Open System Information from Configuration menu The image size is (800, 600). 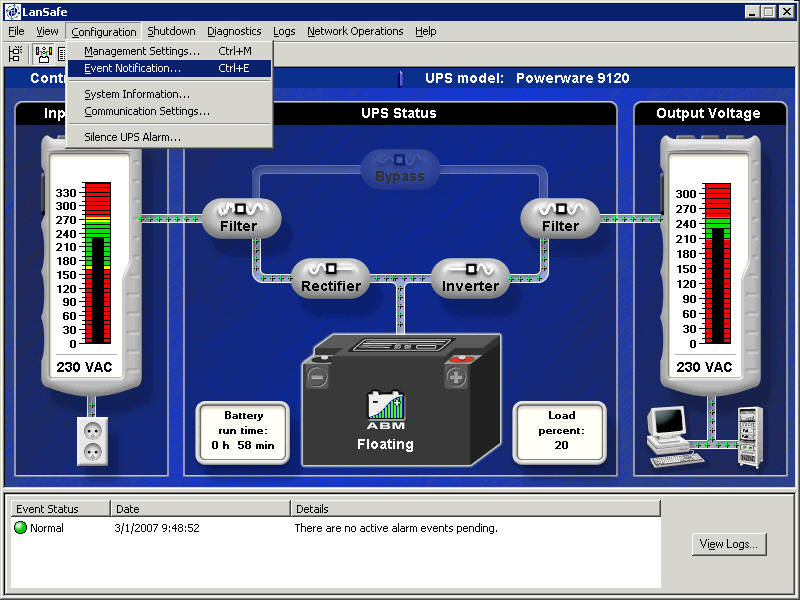pyautogui.click(x=169, y=94)
